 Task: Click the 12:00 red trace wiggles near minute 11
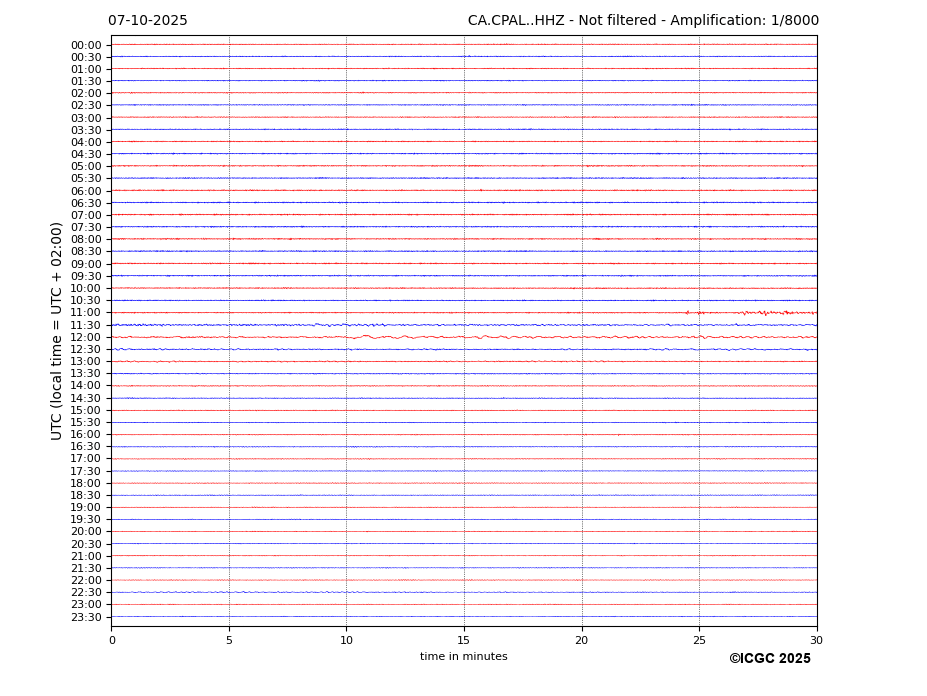370,337
